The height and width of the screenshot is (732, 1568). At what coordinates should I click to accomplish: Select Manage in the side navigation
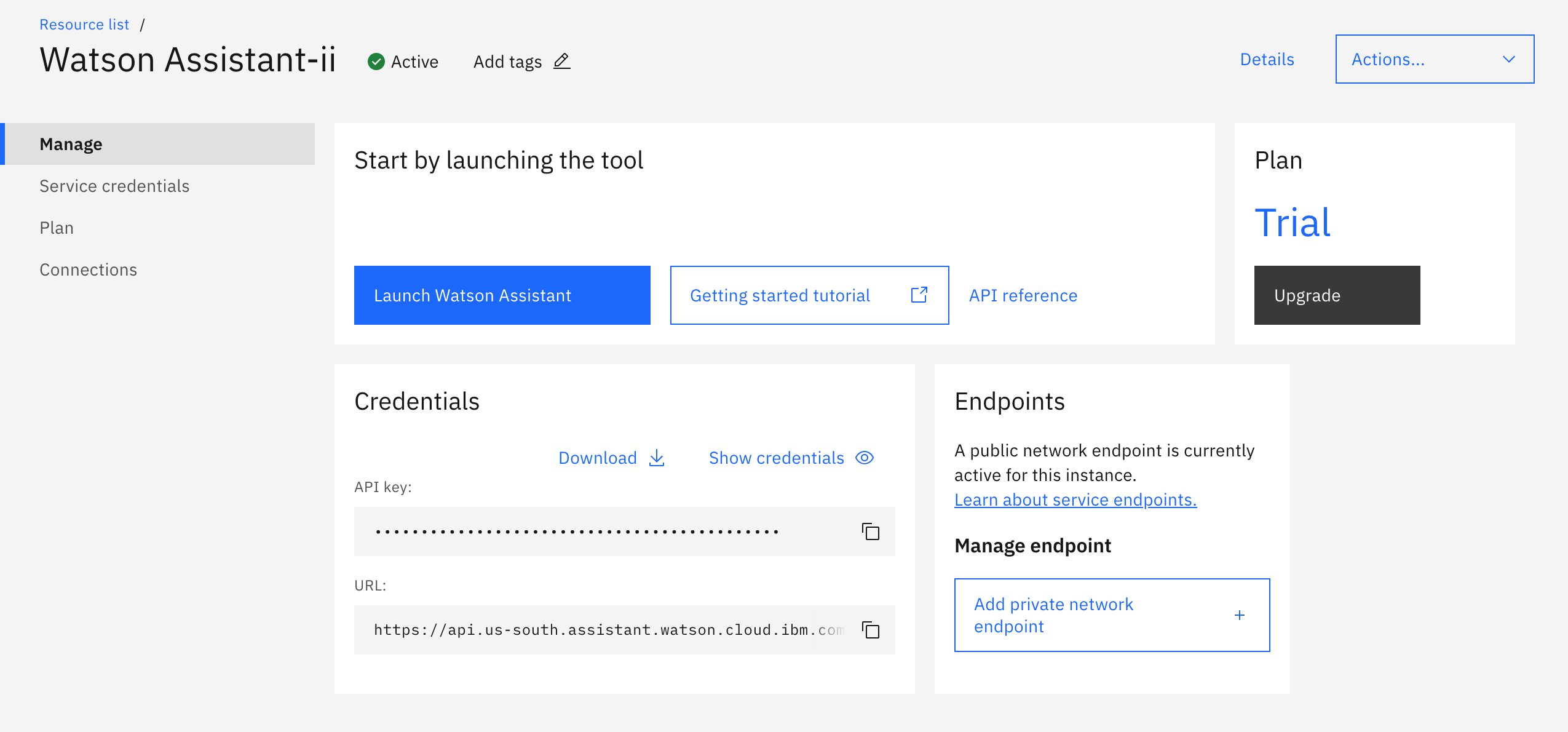[x=71, y=144]
